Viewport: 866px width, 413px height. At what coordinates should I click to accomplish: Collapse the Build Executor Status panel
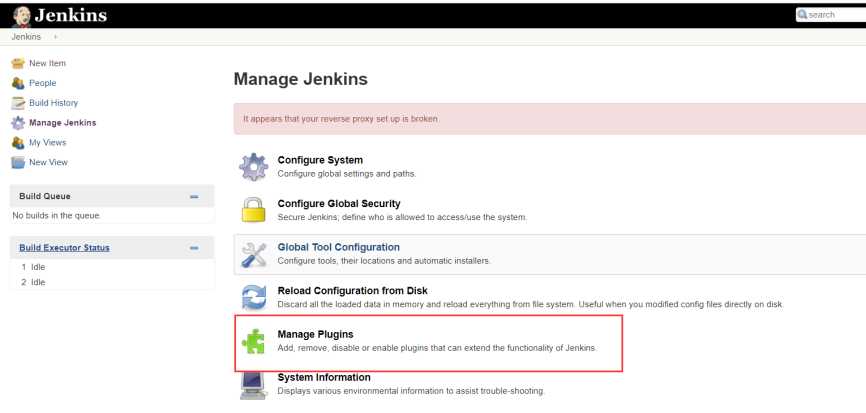click(194, 248)
